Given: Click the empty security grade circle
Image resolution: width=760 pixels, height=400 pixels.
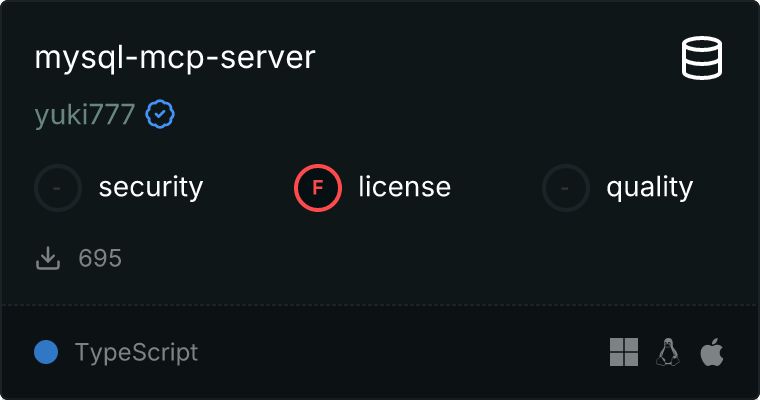Looking at the screenshot, I should pos(58,187).
